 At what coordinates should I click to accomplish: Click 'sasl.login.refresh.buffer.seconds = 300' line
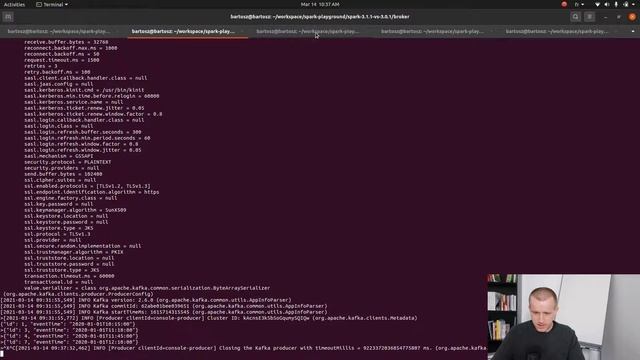[83, 132]
